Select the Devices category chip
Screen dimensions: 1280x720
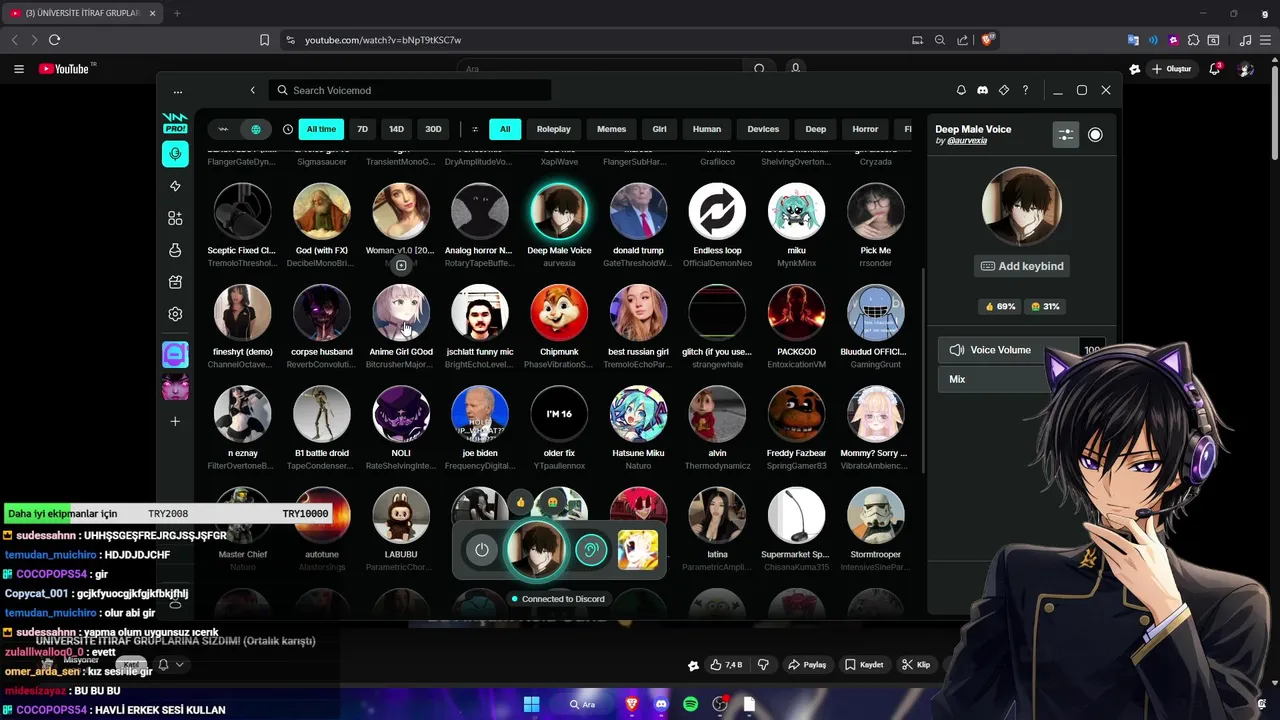763,129
